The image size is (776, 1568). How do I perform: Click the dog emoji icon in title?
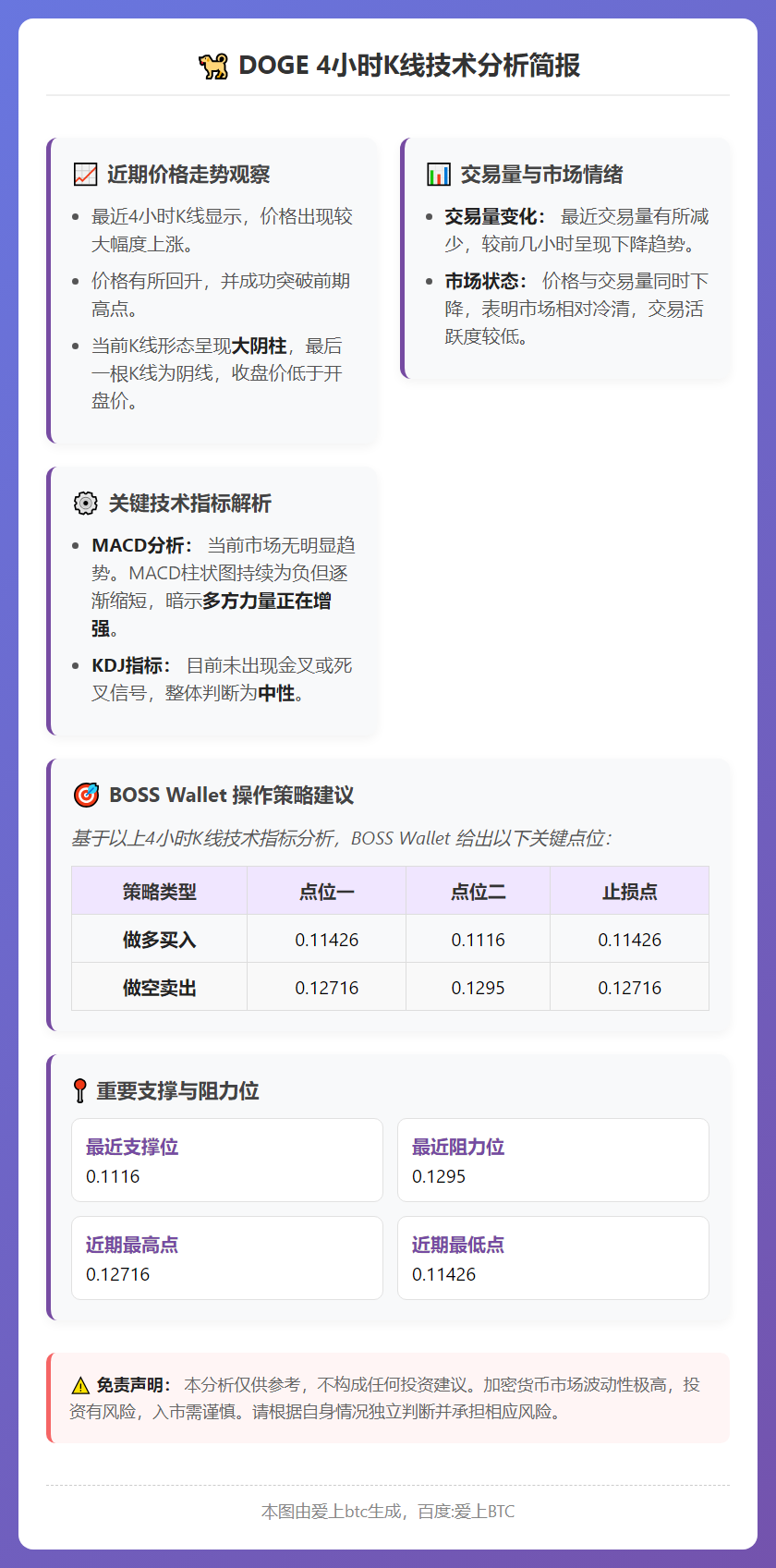[x=212, y=66]
